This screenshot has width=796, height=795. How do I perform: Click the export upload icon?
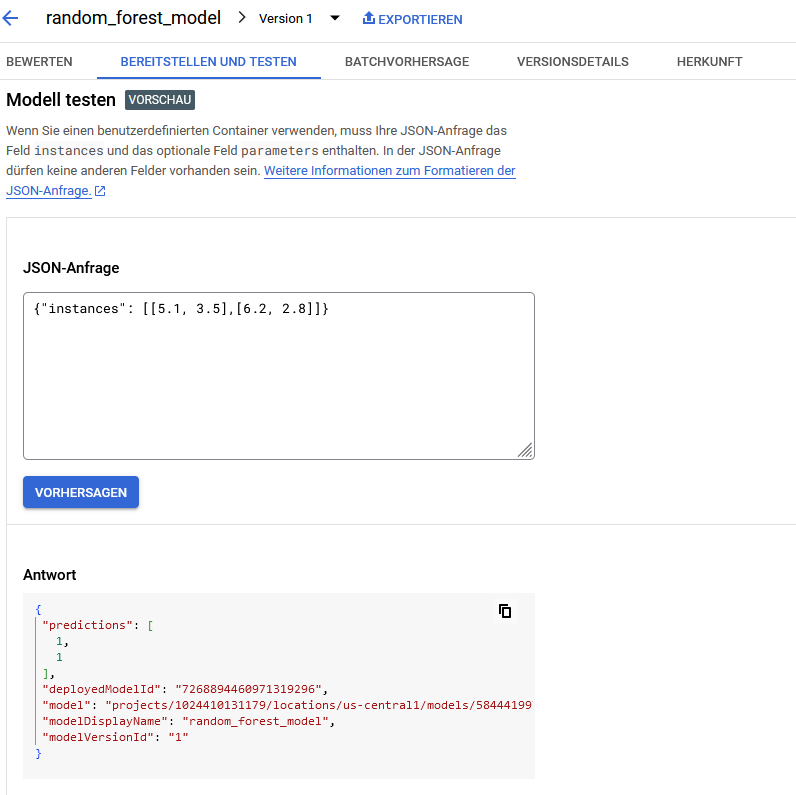368,19
